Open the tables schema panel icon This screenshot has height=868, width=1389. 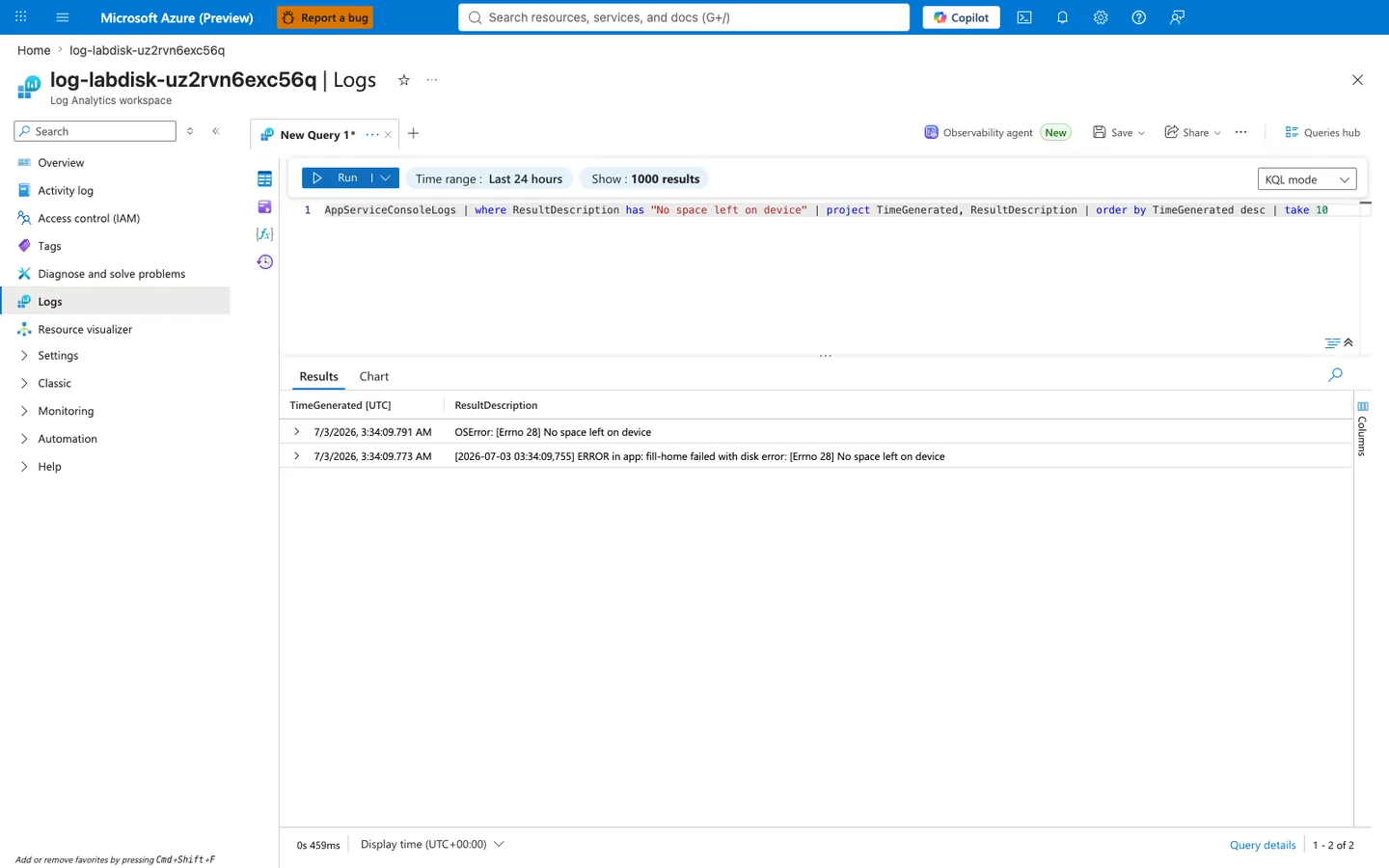coord(265,178)
